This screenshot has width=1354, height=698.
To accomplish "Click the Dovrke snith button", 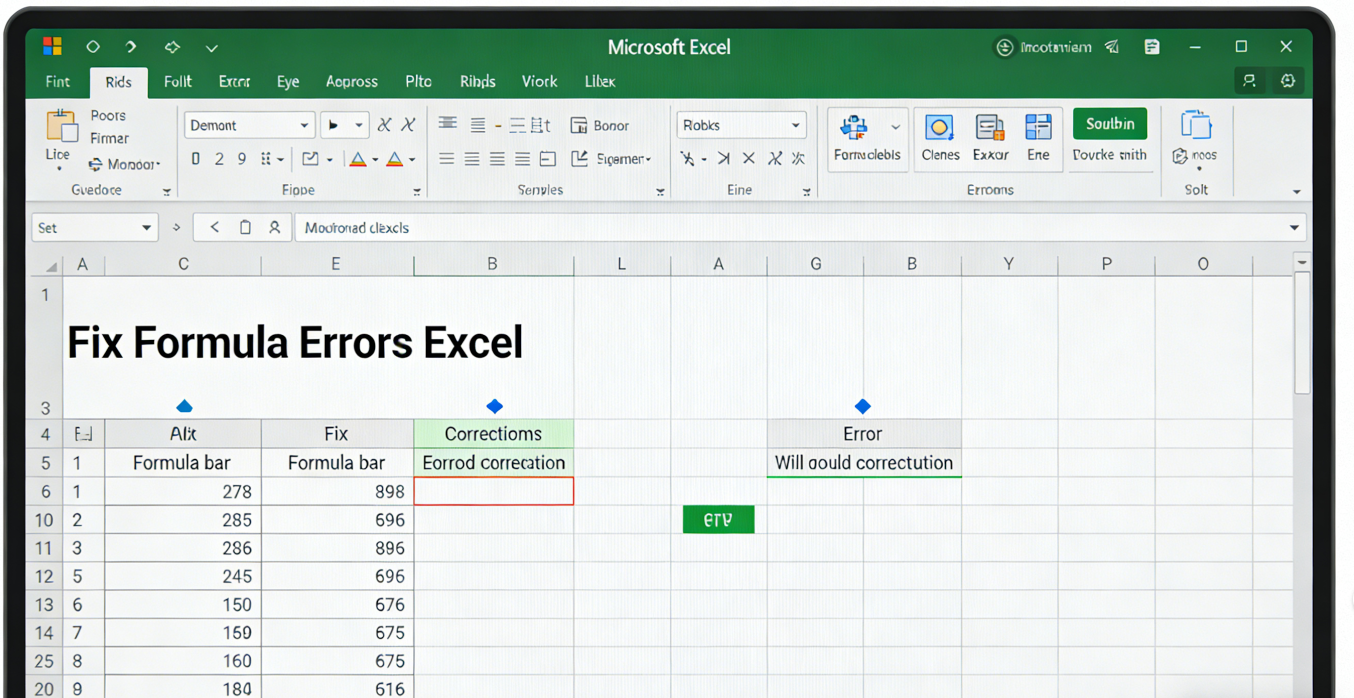I will click(1110, 155).
